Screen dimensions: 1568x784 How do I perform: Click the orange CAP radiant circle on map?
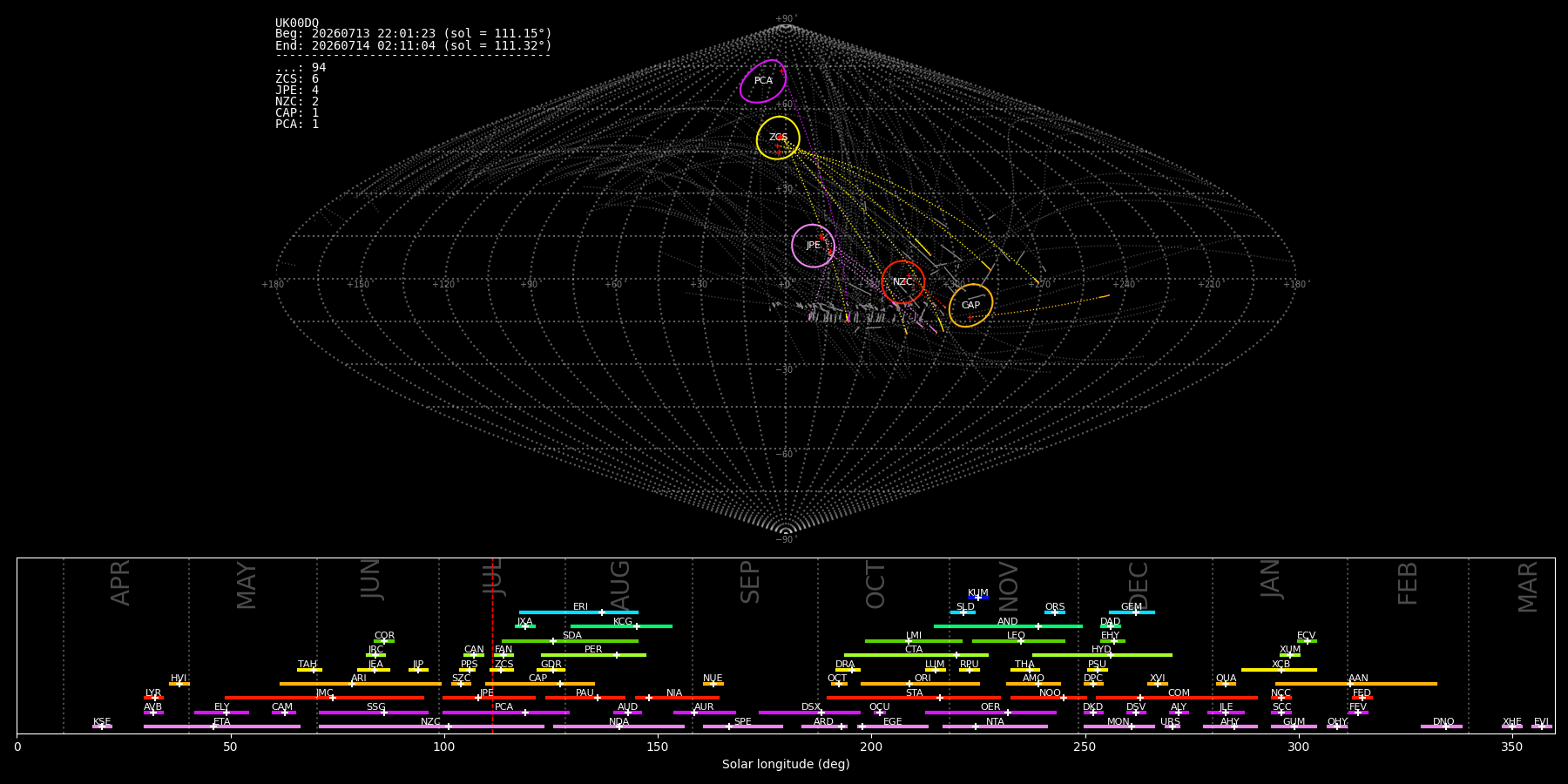[970, 306]
